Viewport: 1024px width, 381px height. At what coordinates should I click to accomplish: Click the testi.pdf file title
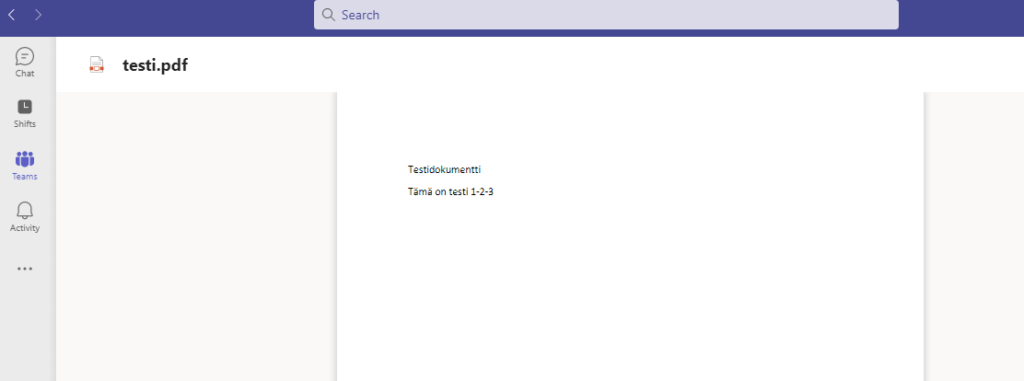click(x=155, y=65)
